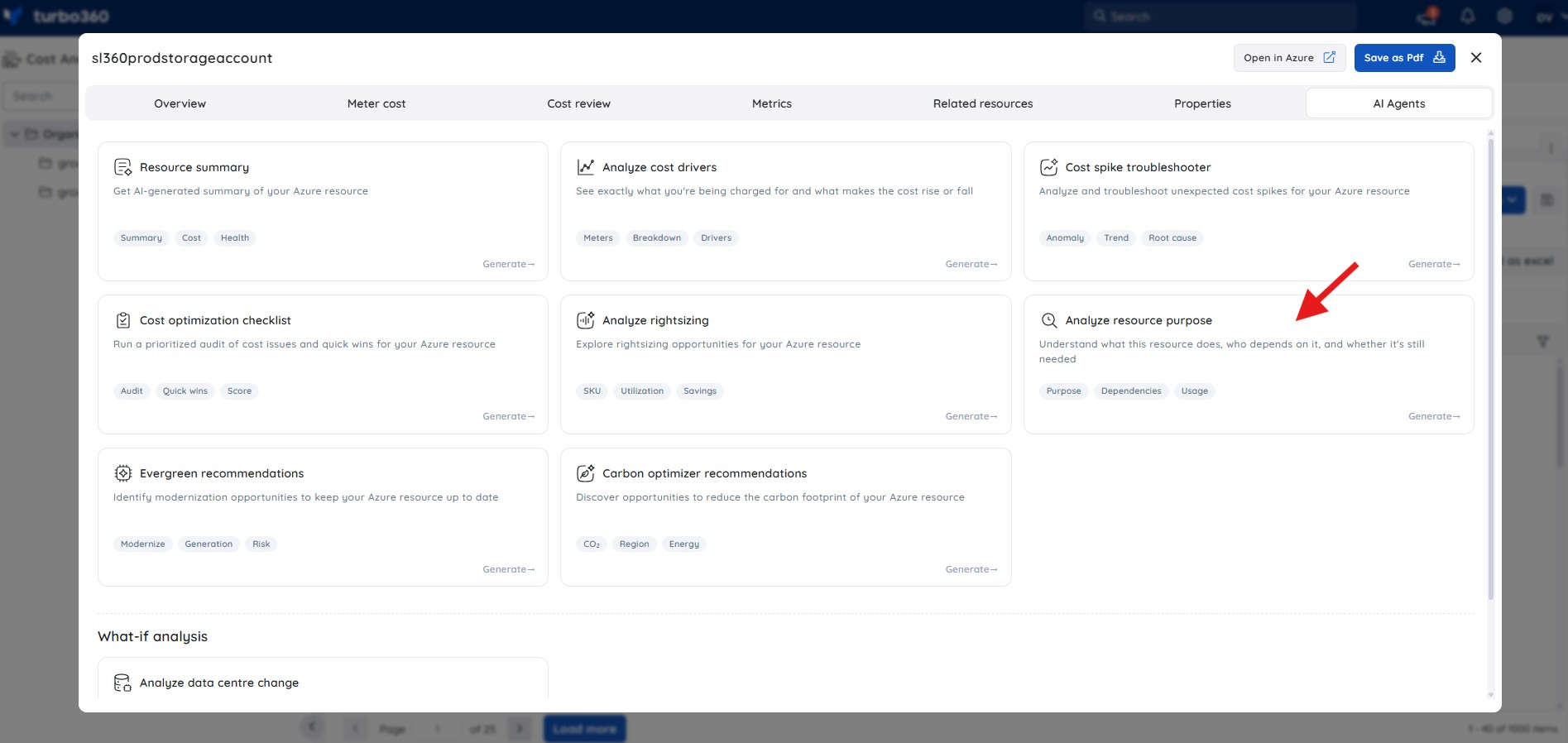Click the Health tag in Resource summary
This screenshot has width=1568, height=743.
235,237
